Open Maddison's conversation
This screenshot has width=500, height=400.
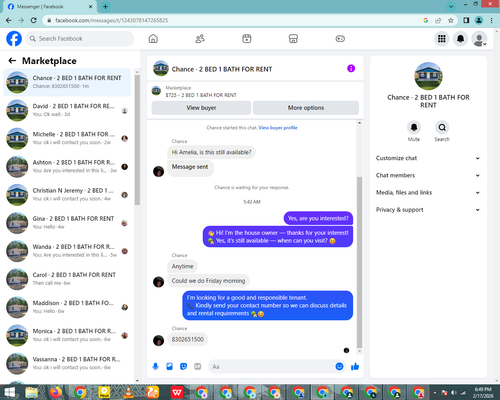tap(67, 307)
